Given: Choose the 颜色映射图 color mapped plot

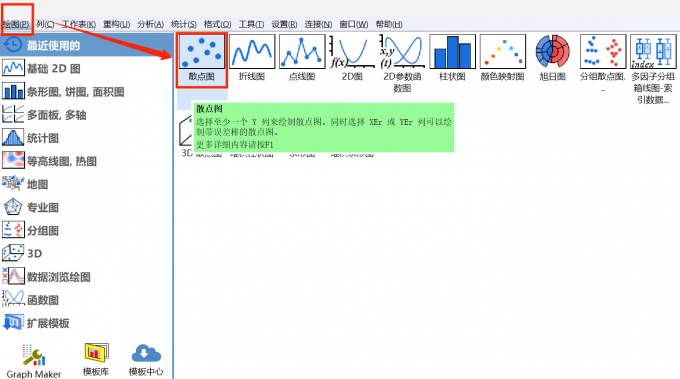Looking at the screenshot, I should [503, 58].
